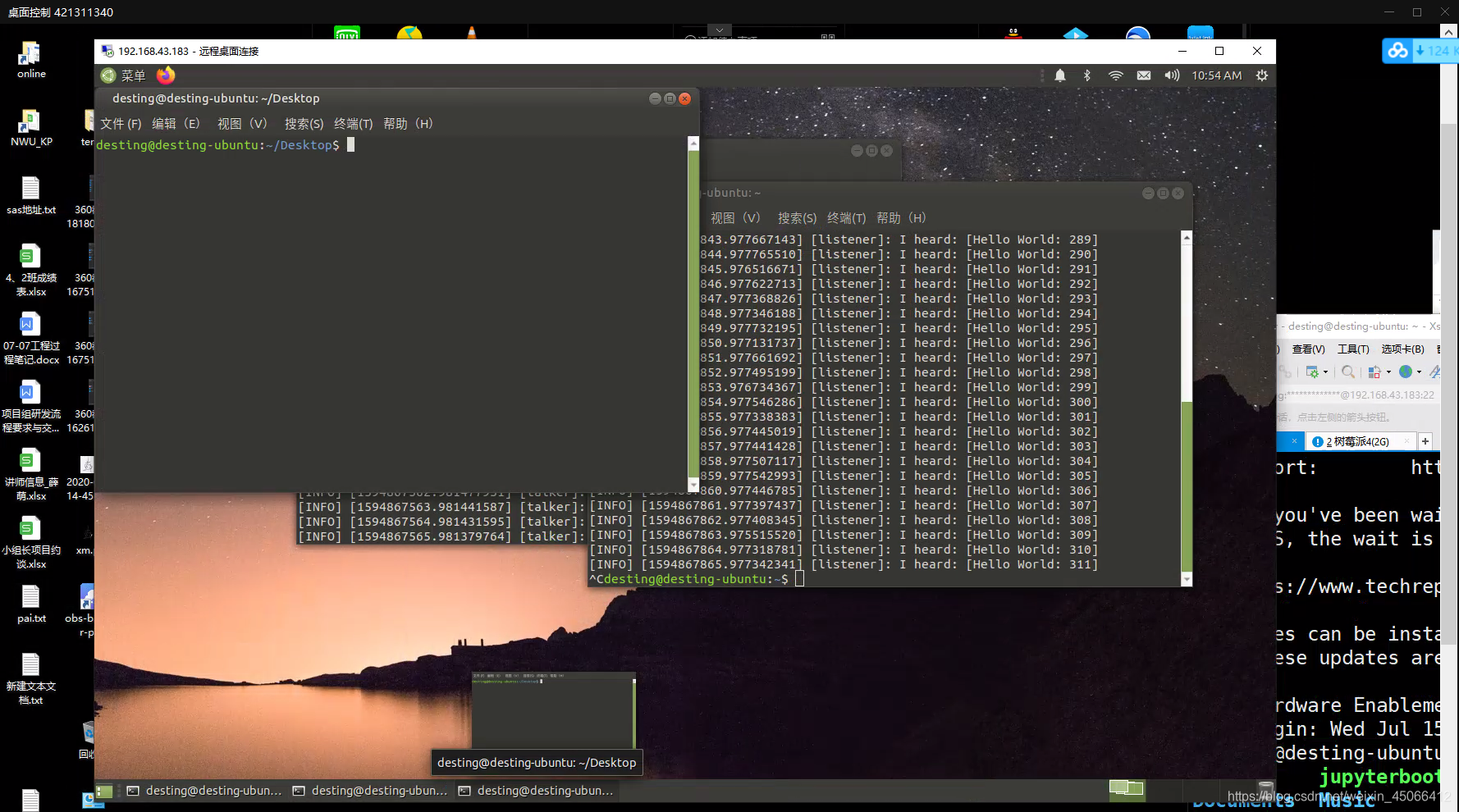
Task: Click the Xshell globe encoding icon
Action: point(1406,372)
